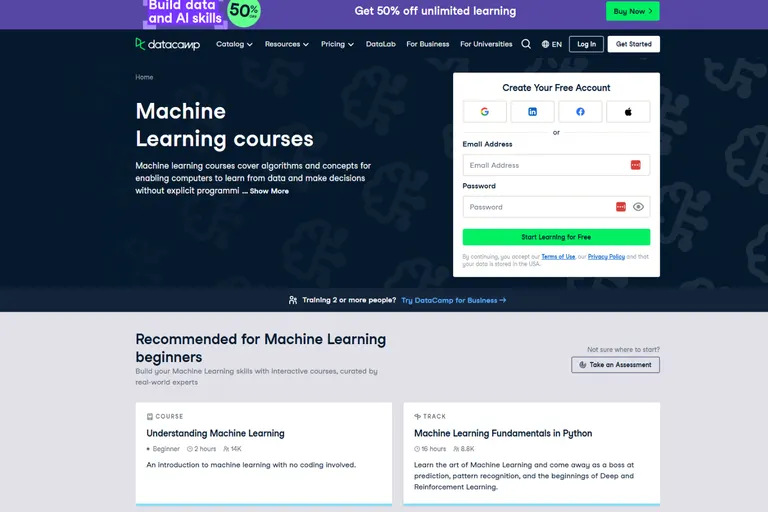The image size is (768, 512).
Task: Click the 50% off promo badge
Action: [x=244, y=12]
